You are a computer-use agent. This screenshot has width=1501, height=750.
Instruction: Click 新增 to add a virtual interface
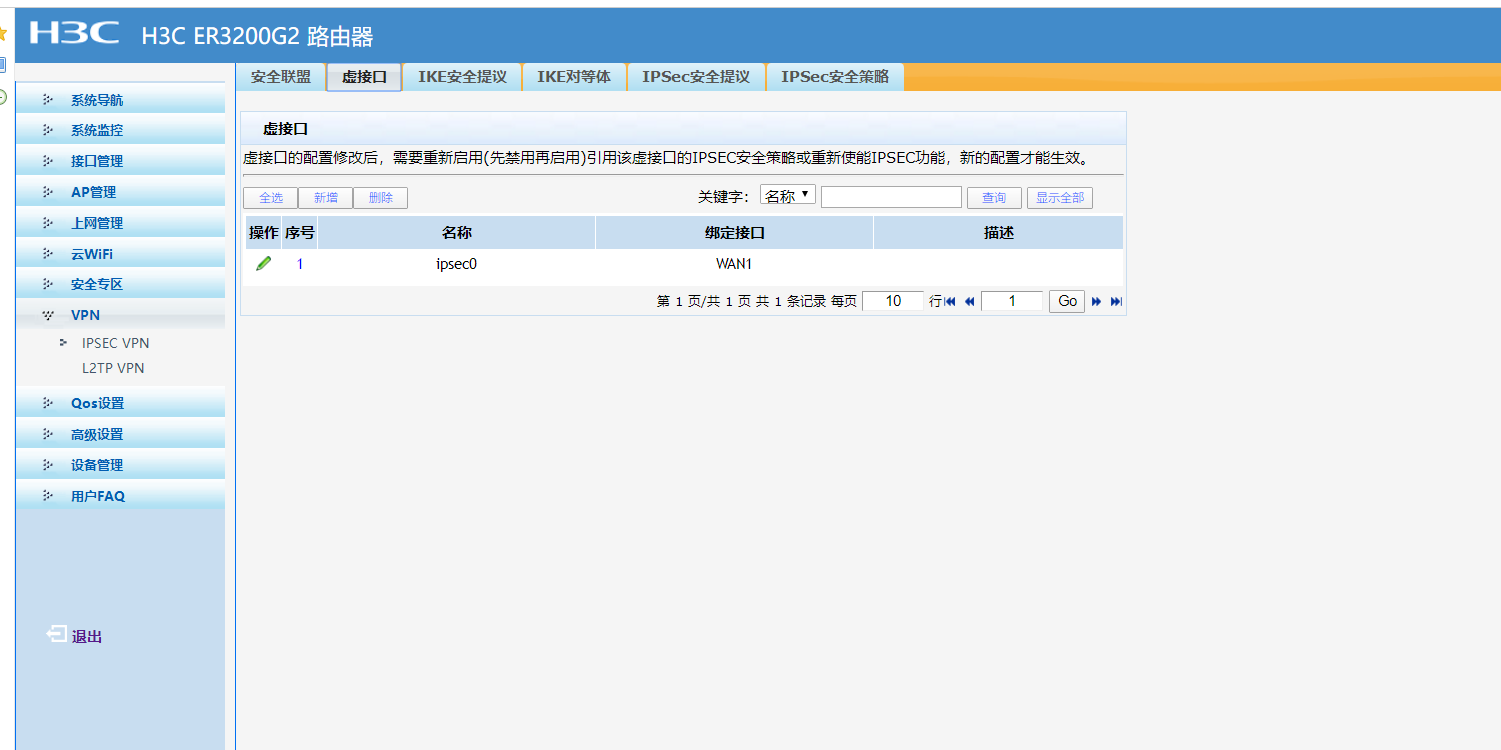pyautogui.click(x=325, y=198)
